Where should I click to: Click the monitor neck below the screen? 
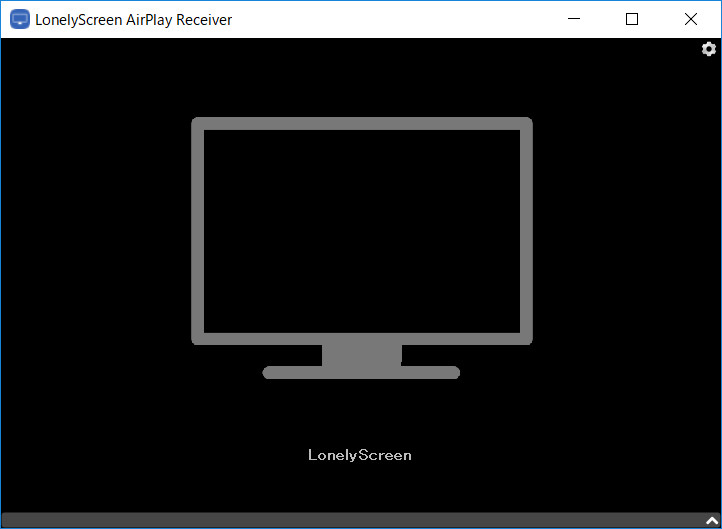point(361,354)
